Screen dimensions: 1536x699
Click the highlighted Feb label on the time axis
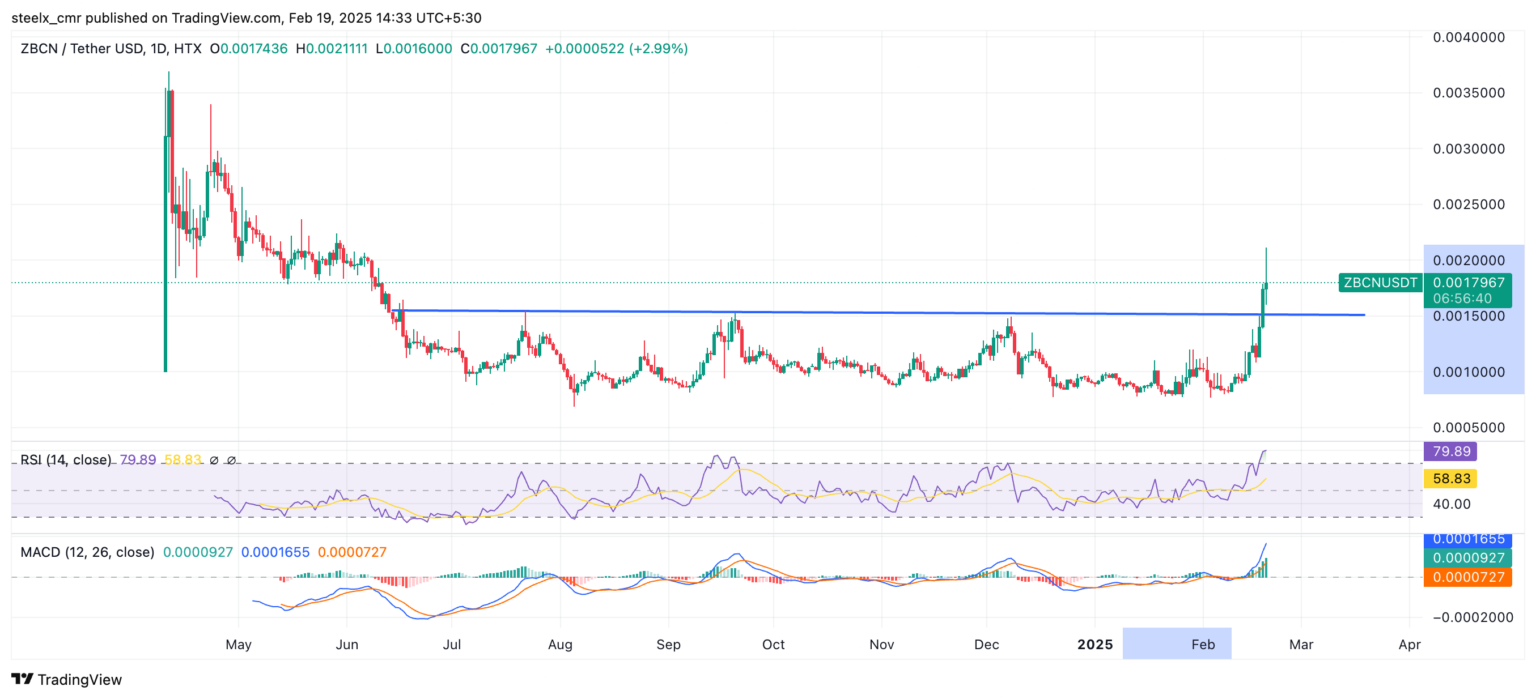[x=1202, y=644]
